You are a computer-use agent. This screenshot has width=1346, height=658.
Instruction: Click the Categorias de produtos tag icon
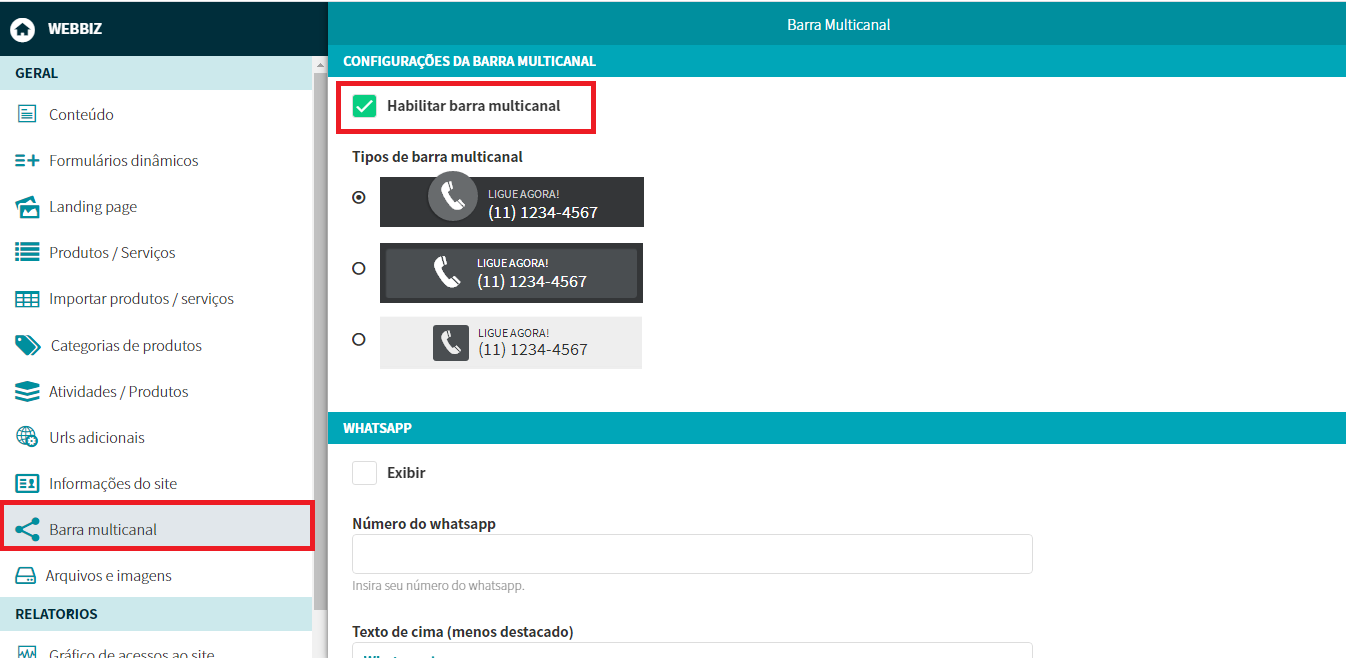pos(27,345)
